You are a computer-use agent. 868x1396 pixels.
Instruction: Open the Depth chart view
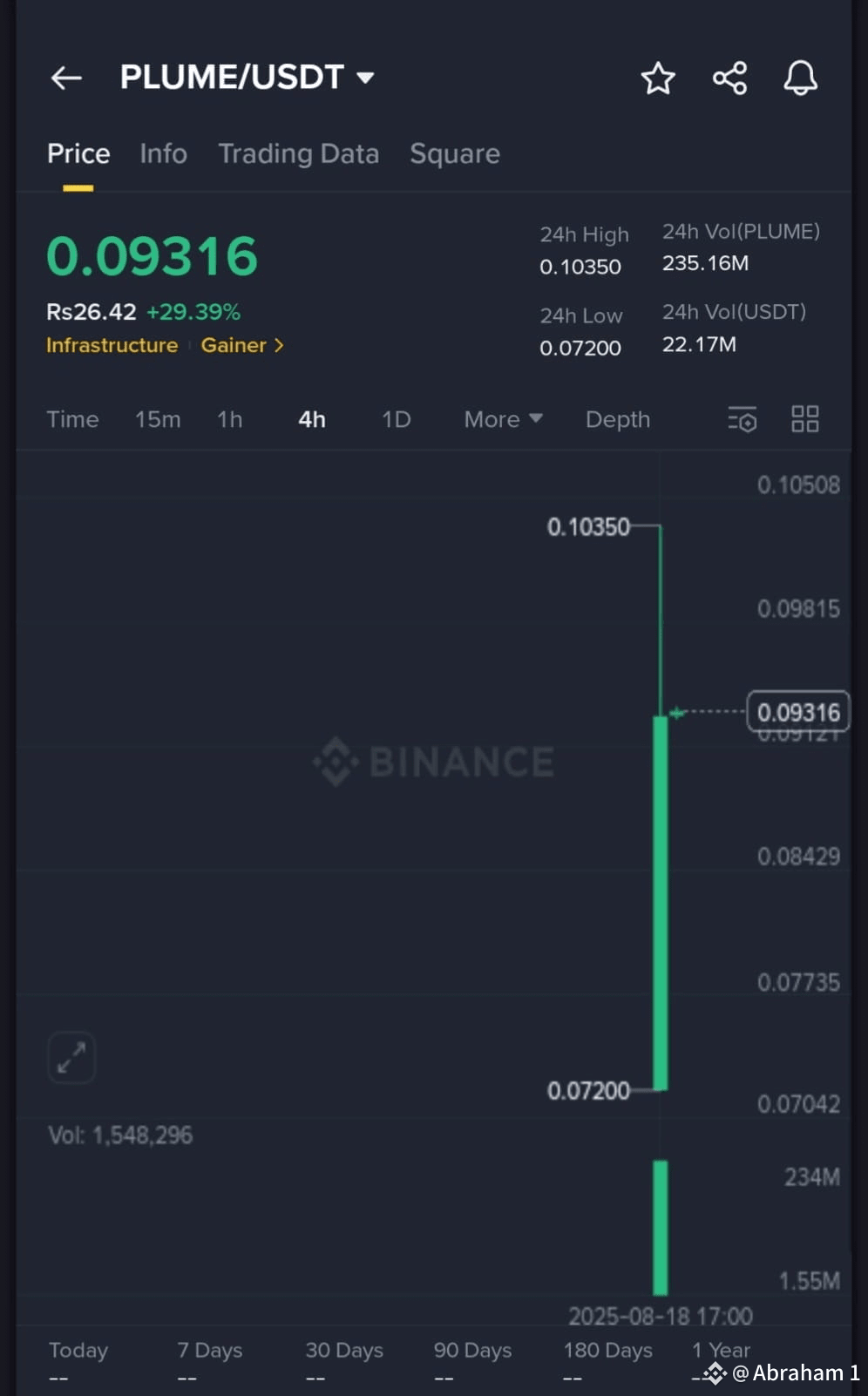[618, 419]
